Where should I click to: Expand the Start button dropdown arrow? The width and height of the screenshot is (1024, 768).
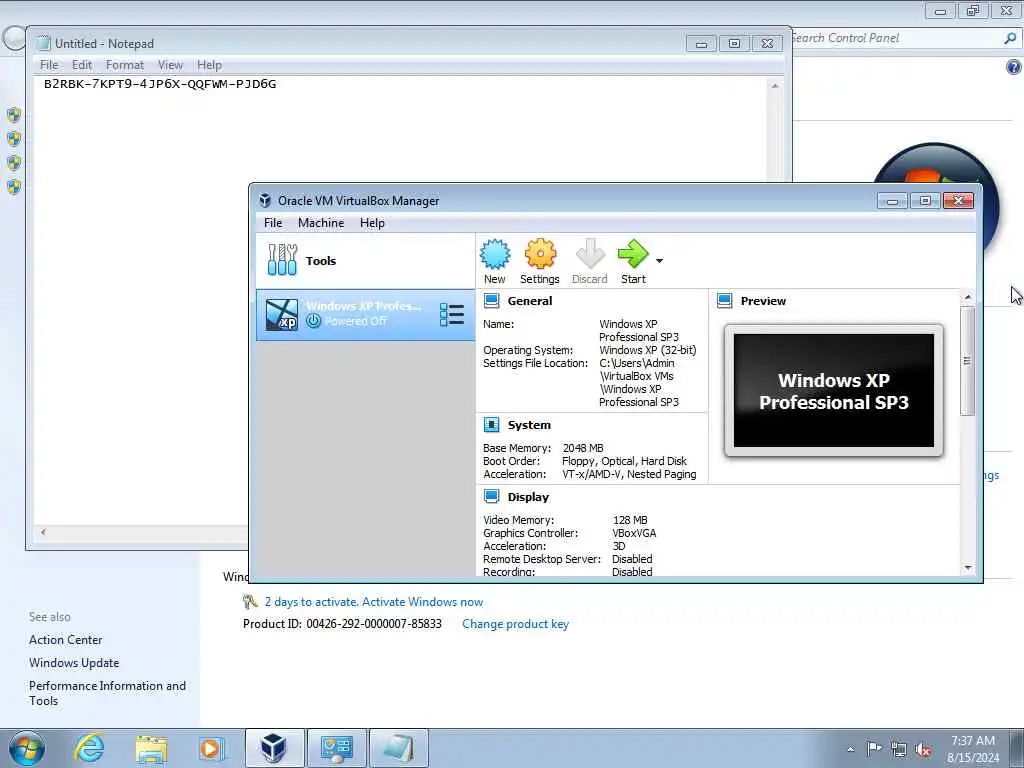tap(660, 261)
